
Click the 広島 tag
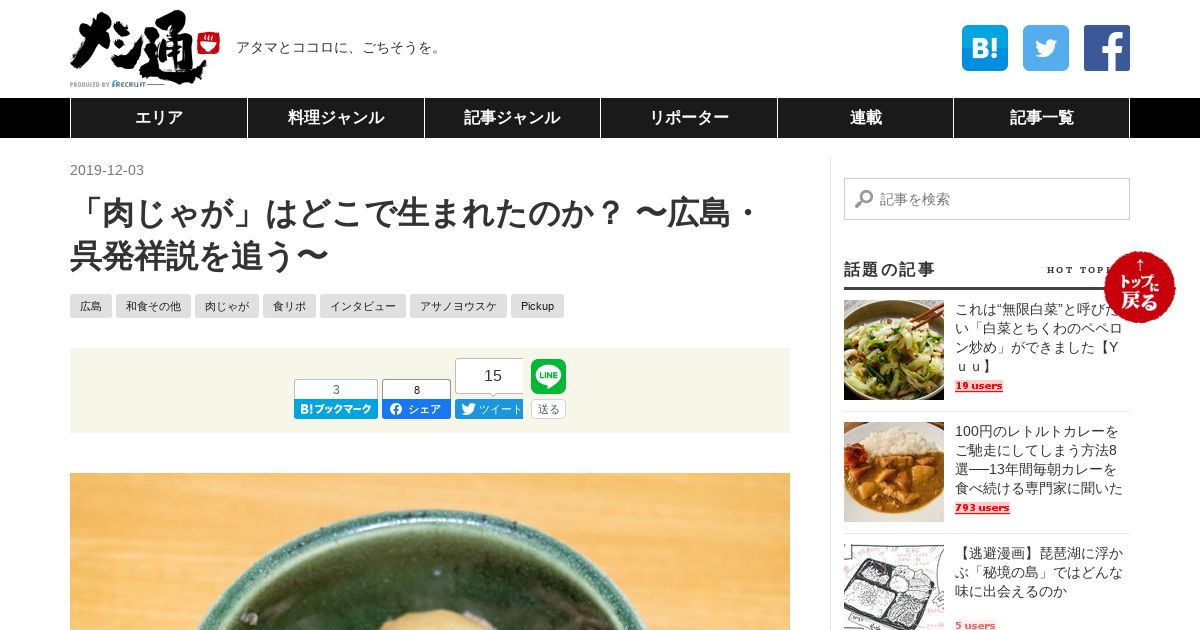coord(91,306)
